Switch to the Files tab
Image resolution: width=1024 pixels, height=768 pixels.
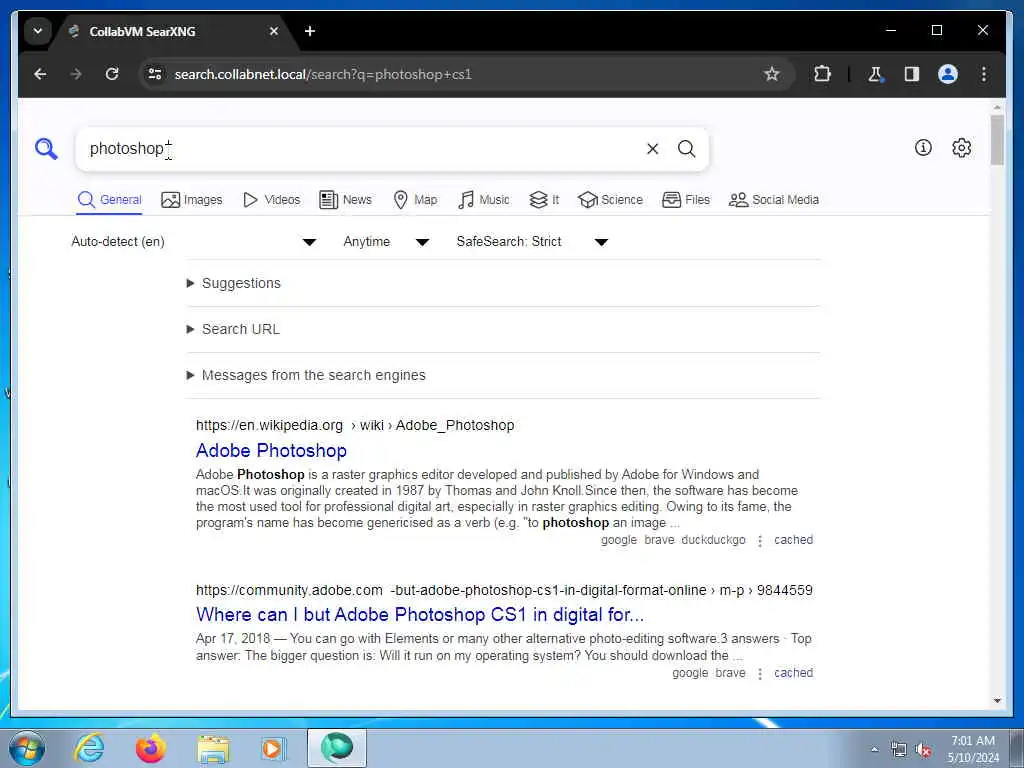click(686, 200)
